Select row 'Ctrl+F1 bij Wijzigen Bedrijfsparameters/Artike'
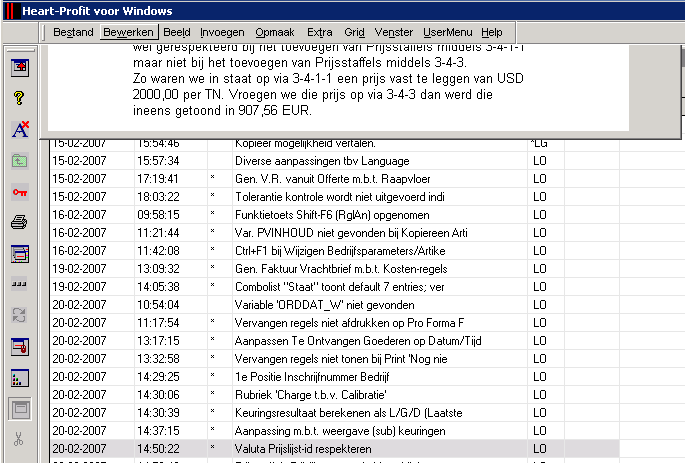The height and width of the screenshot is (463, 685). 334,251
